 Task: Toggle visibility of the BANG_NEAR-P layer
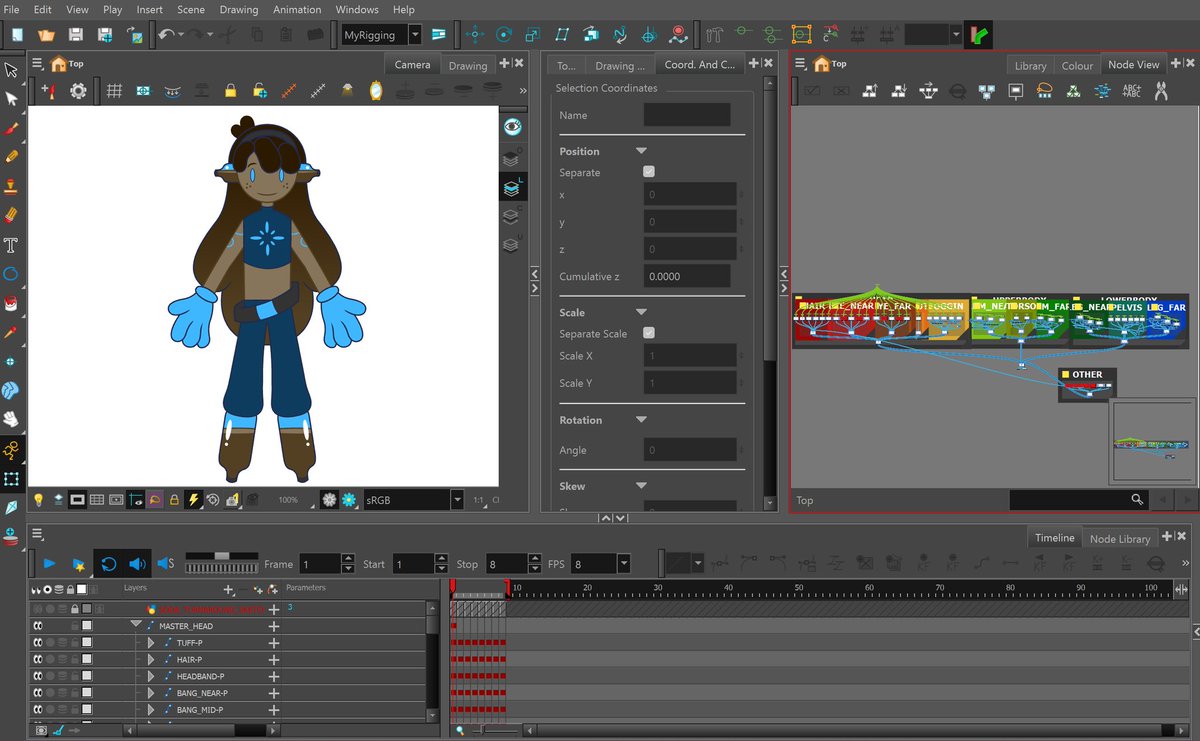pos(38,693)
